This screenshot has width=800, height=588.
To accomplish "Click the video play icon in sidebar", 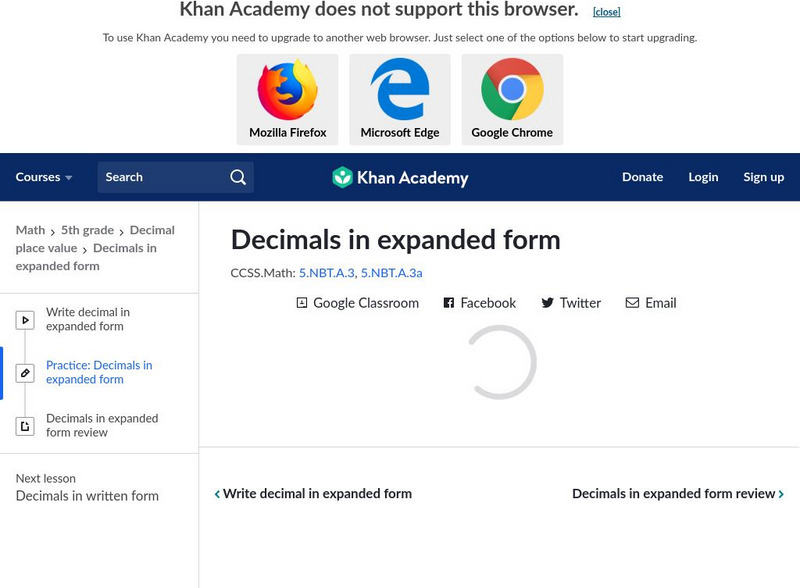I will coord(25,320).
